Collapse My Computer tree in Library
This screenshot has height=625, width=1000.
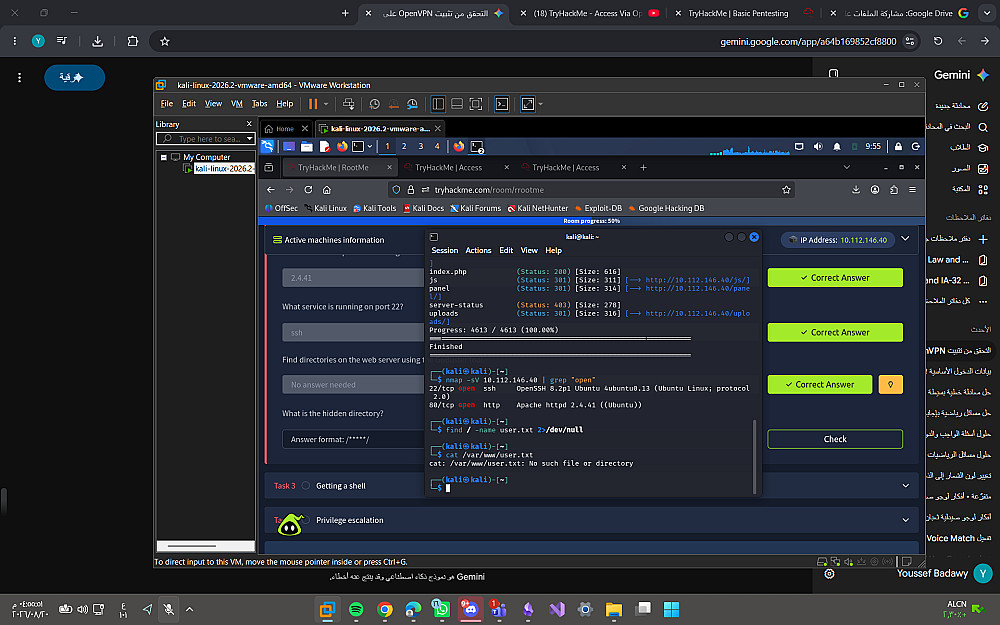pos(164,157)
